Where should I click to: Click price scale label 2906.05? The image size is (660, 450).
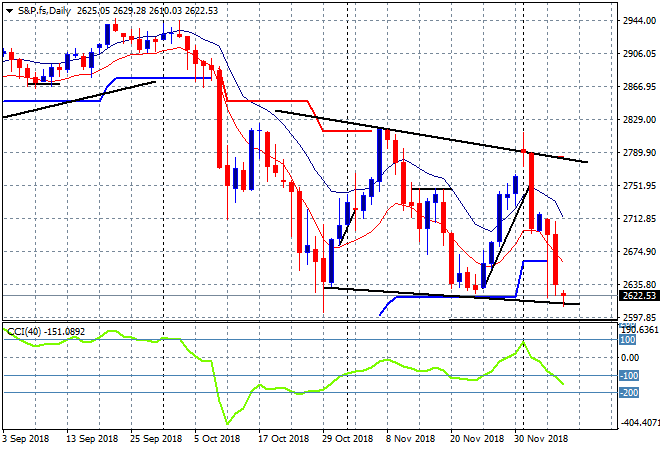click(x=639, y=53)
